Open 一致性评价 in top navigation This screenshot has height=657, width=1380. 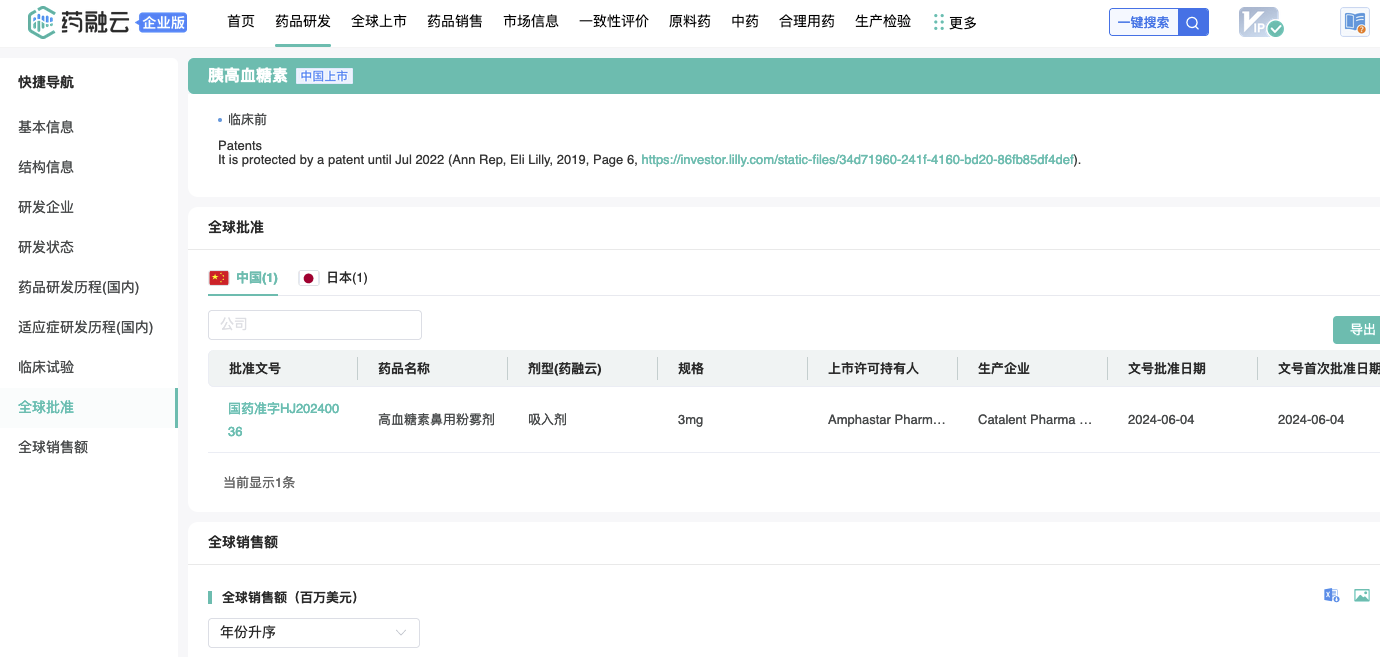point(614,21)
